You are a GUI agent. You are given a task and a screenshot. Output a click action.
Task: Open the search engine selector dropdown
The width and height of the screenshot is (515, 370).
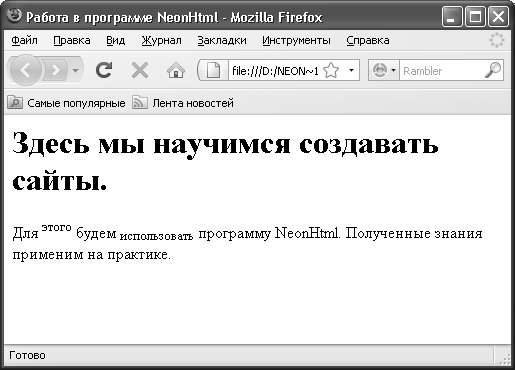coord(384,70)
